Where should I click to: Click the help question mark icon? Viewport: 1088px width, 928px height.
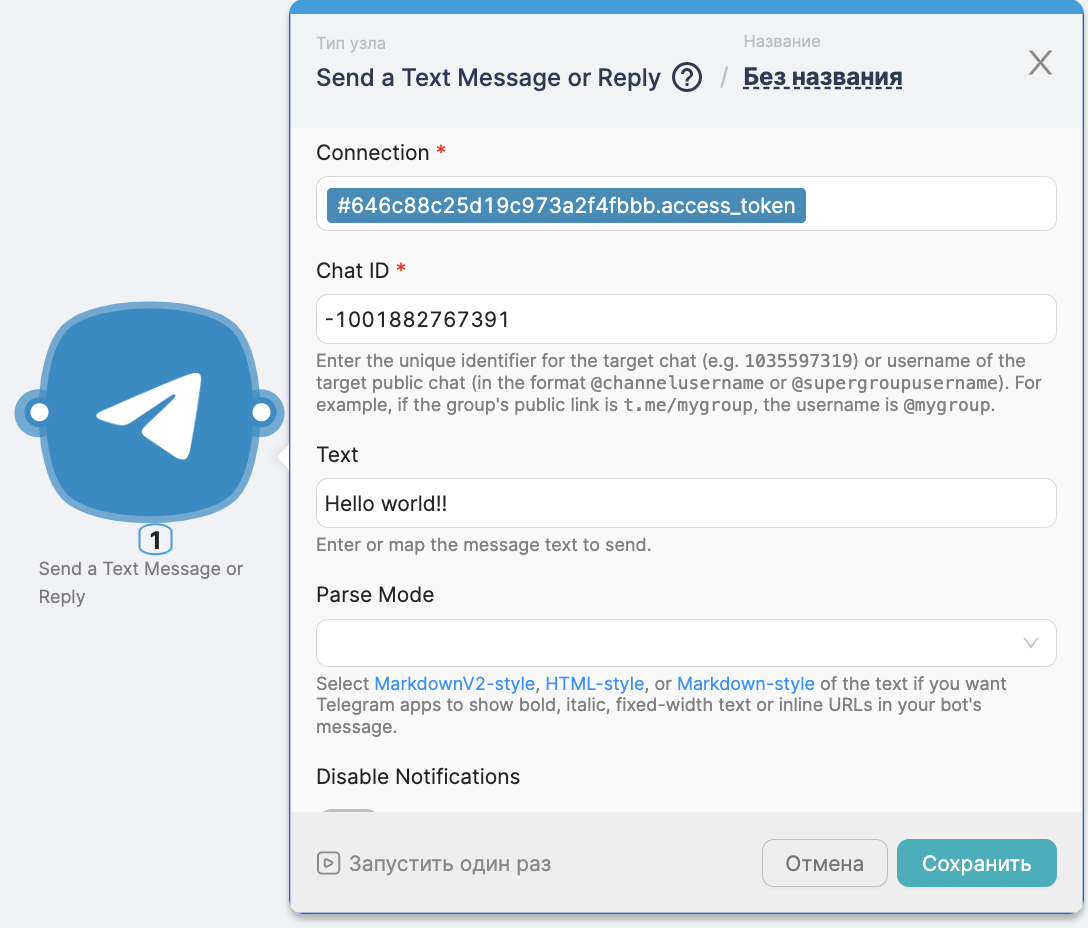[x=687, y=77]
